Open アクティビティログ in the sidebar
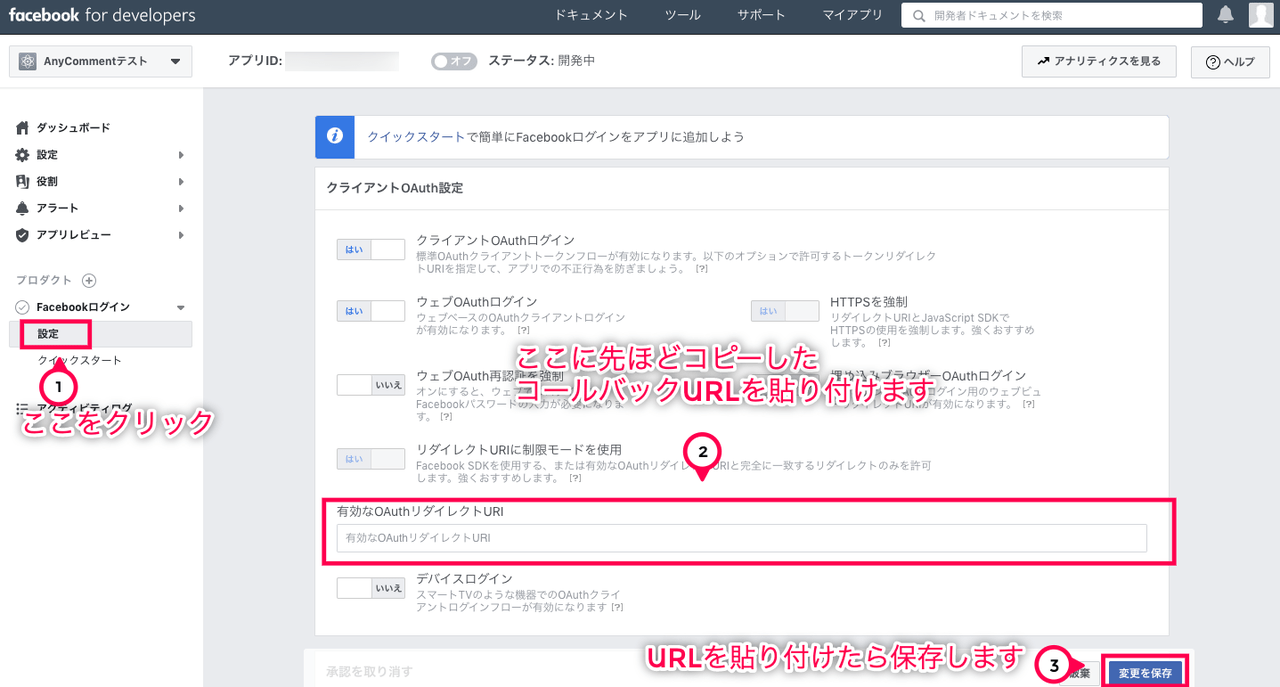Viewport: 1280px width, 687px height. click(x=84, y=408)
